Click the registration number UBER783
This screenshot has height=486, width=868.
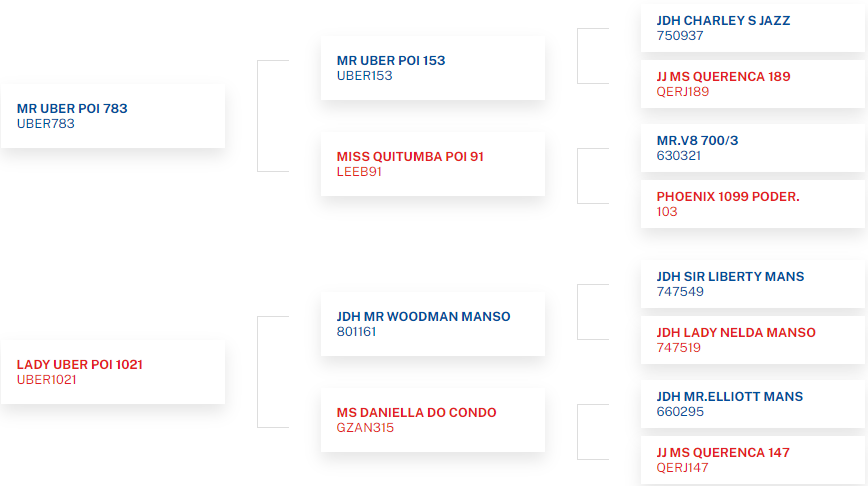tap(45, 124)
